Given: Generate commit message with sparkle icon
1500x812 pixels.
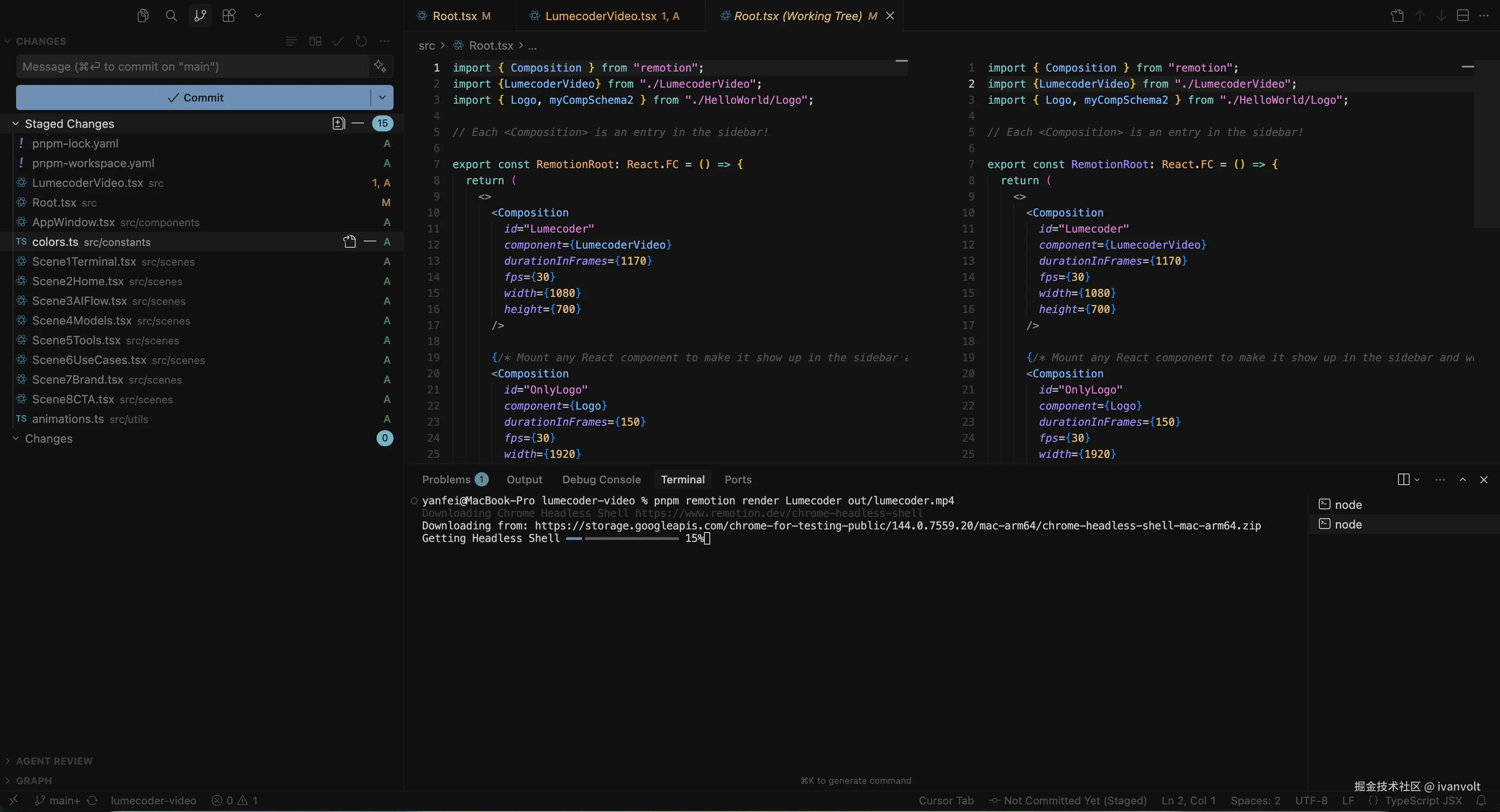Looking at the screenshot, I should [x=380, y=66].
